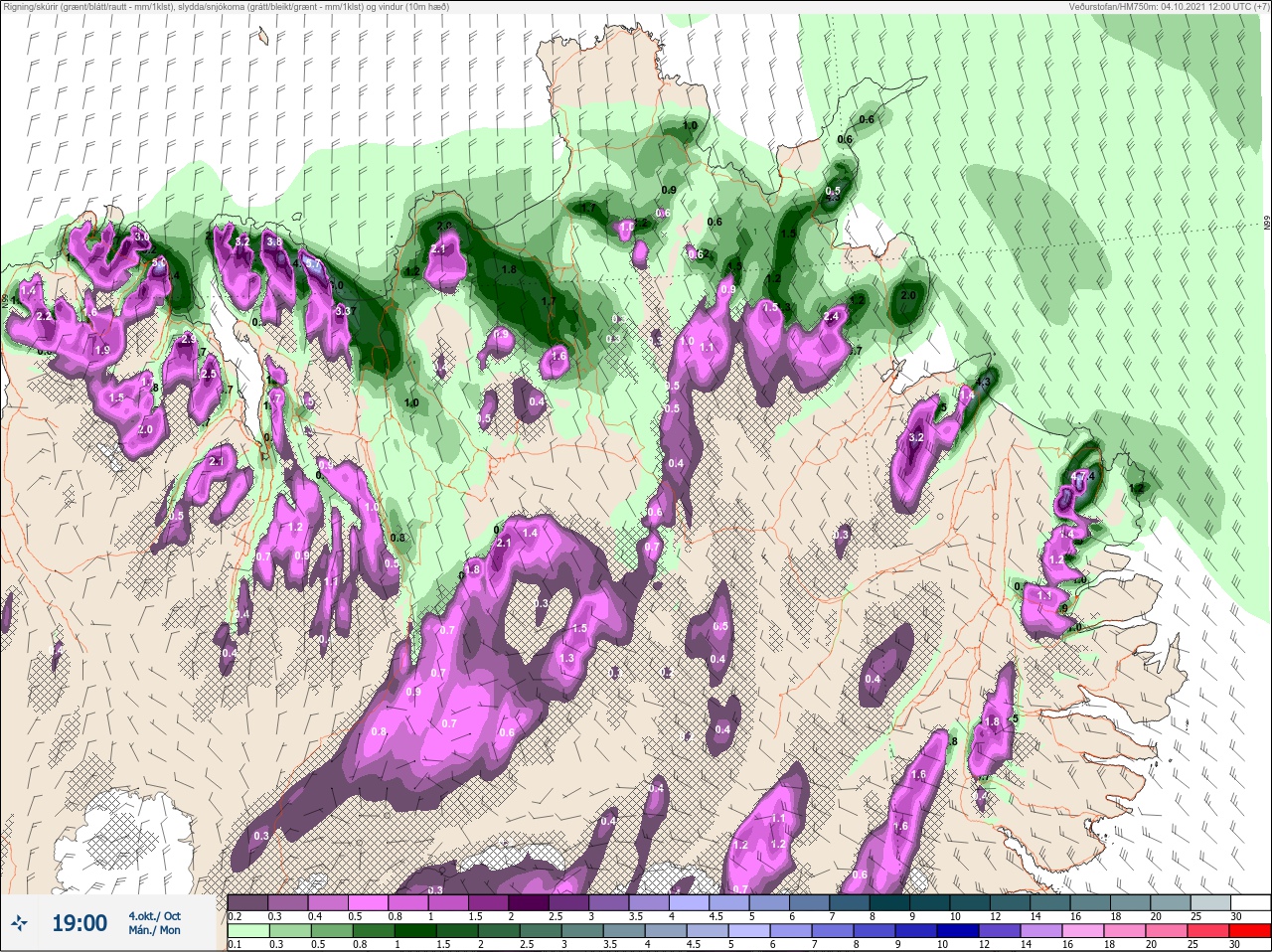Pick the palest green 0.1–0.3 swatch on lower scale
The image size is (1272, 952).
(x=247, y=931)
